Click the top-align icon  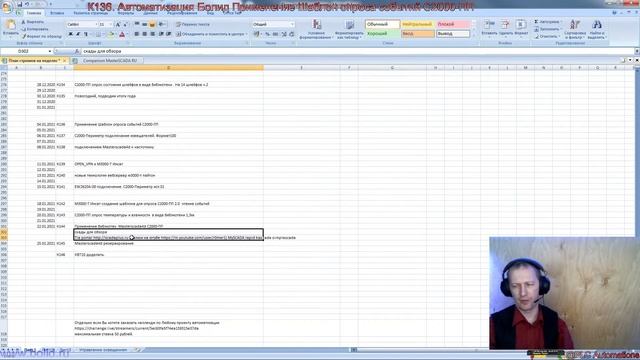137,24
